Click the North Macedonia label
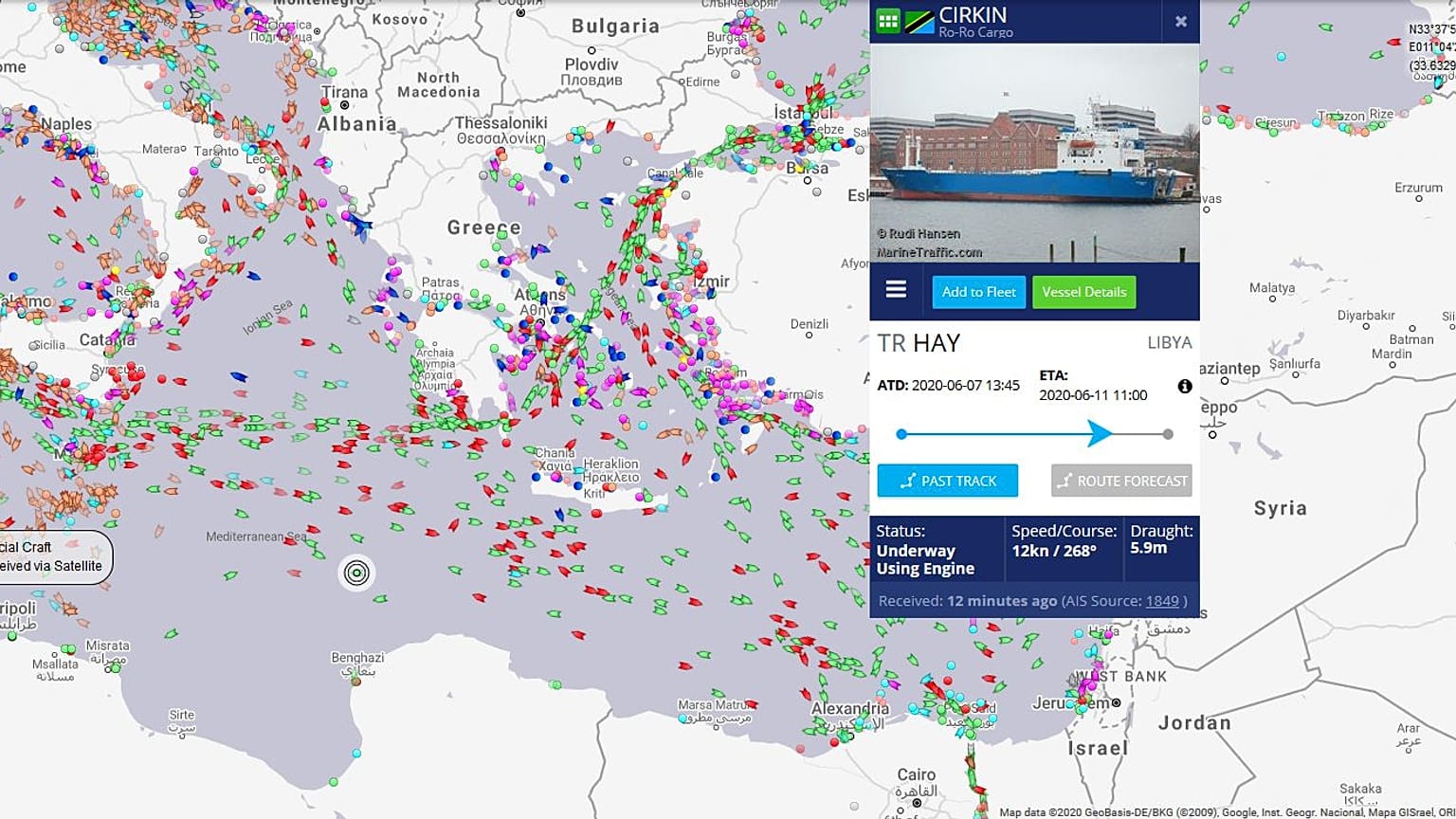Screen dimensions: 1456x819 pos(438,84)
